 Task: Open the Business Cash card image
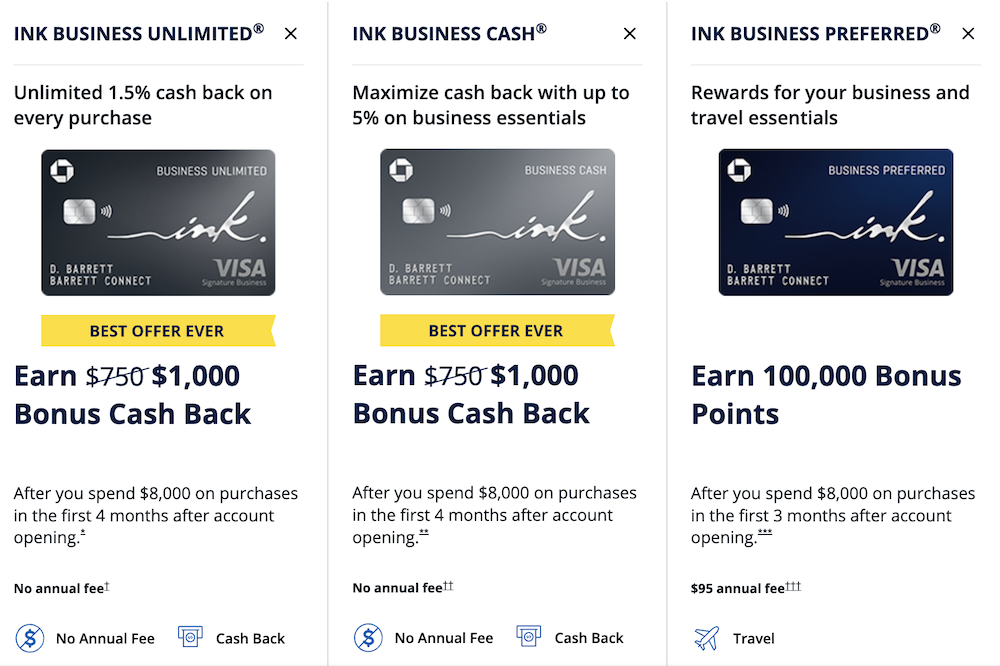(497, 222)
